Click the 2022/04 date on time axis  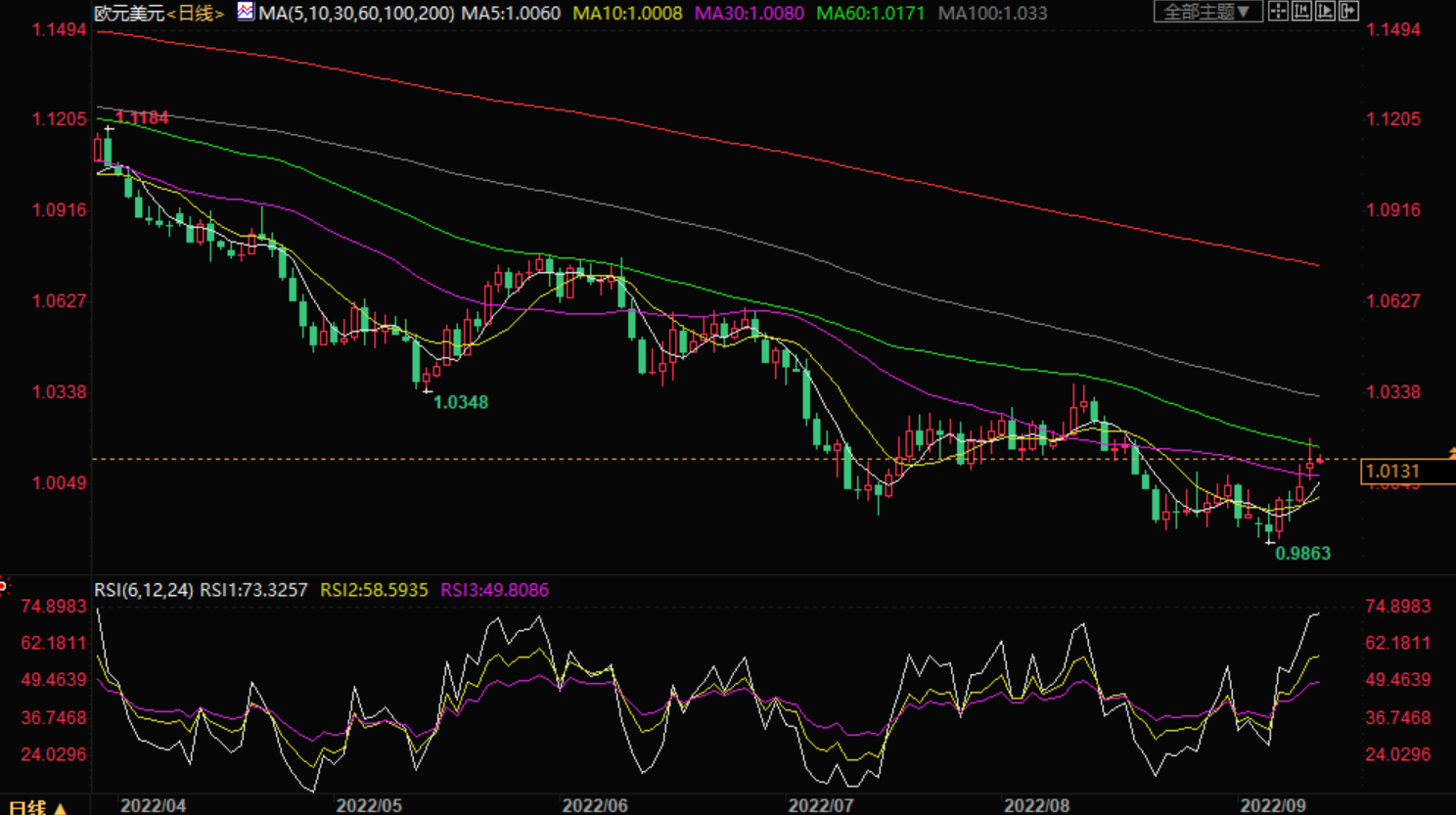click(x=153, y=805)
